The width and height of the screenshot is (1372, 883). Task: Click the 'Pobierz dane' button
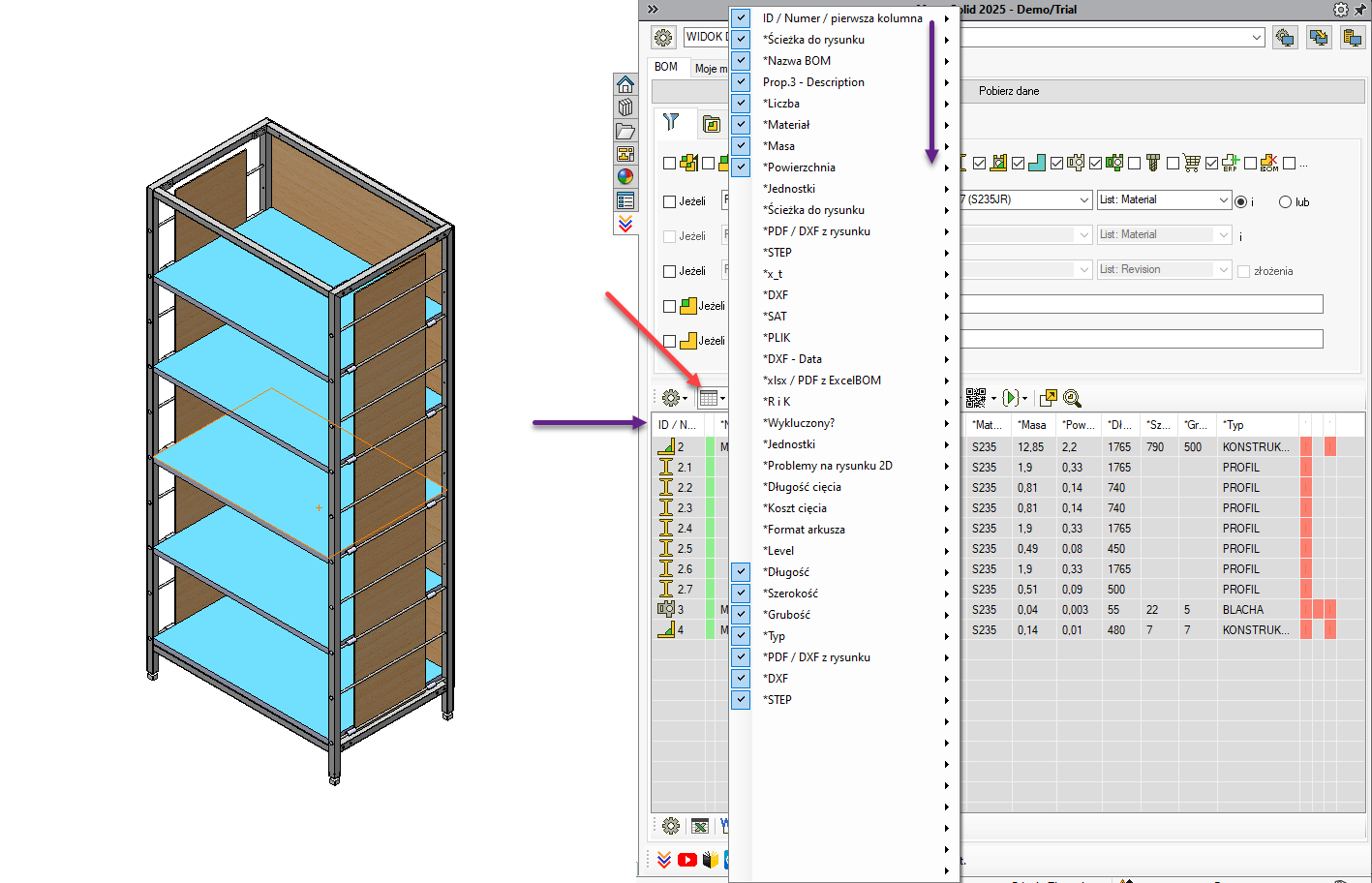(x=1009, y=91)
